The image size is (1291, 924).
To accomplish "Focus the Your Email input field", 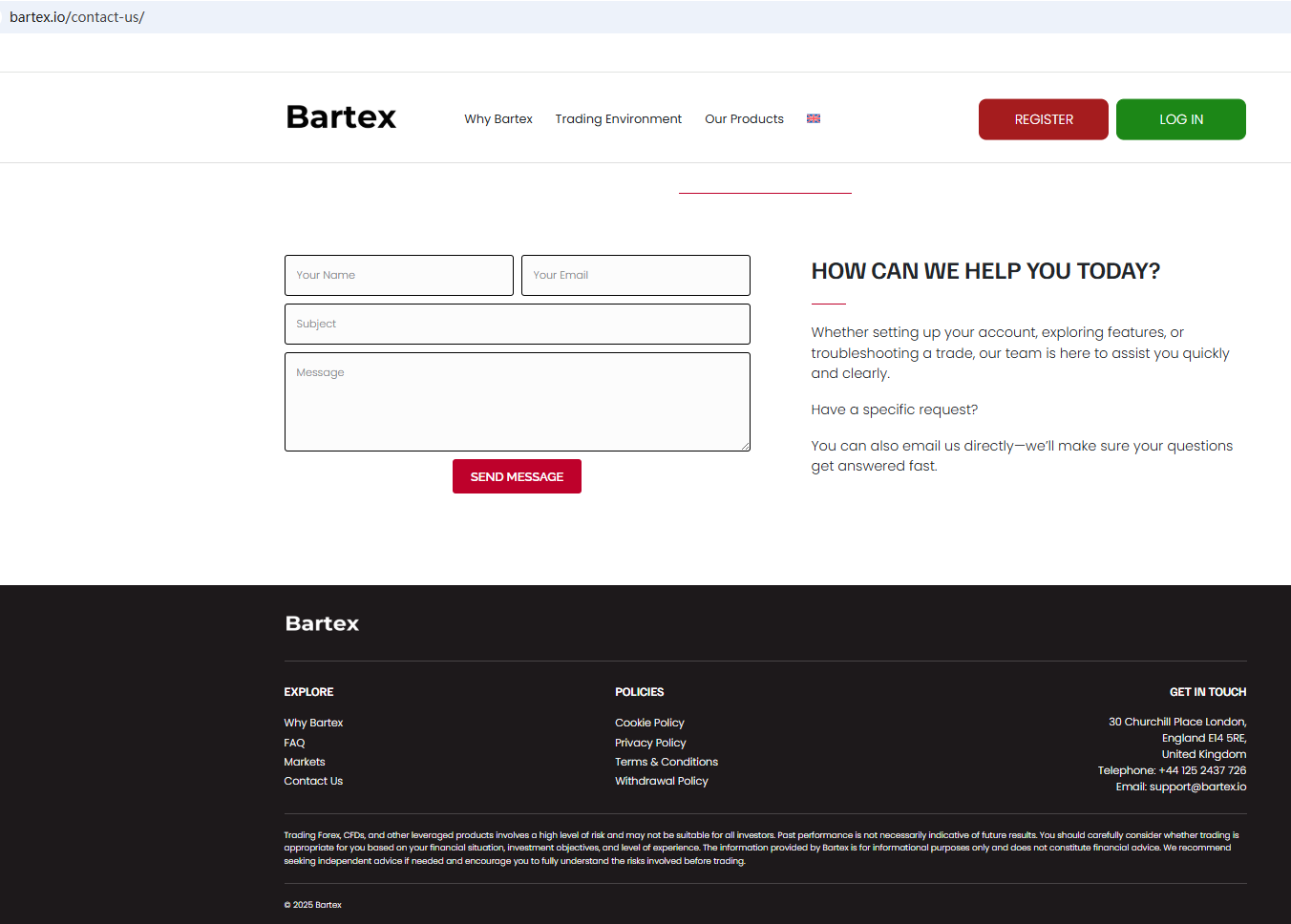I will click(x=636, y=275).
